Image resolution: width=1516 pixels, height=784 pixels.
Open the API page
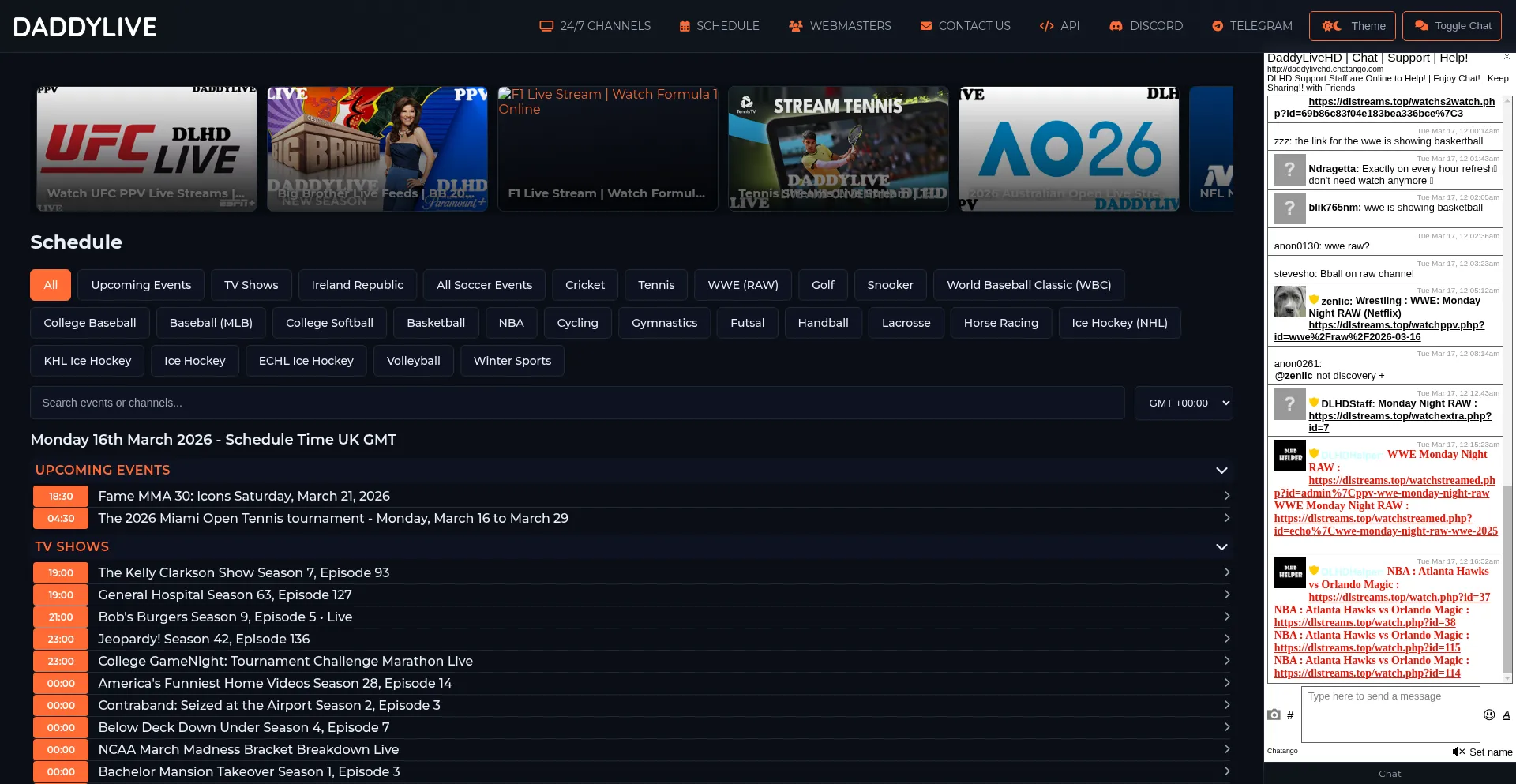click(1060, 26)
